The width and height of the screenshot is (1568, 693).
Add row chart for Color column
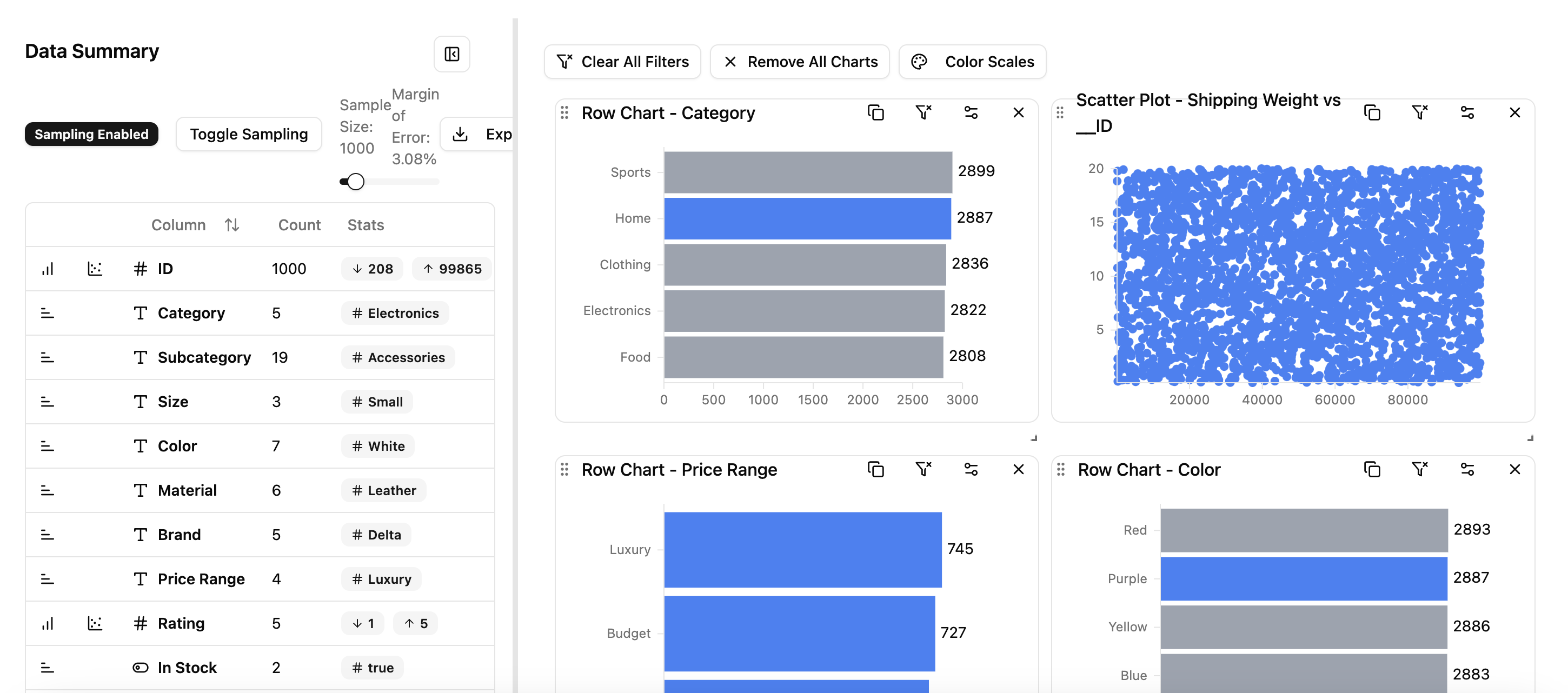pyautogui.click(x=48, y=446)
